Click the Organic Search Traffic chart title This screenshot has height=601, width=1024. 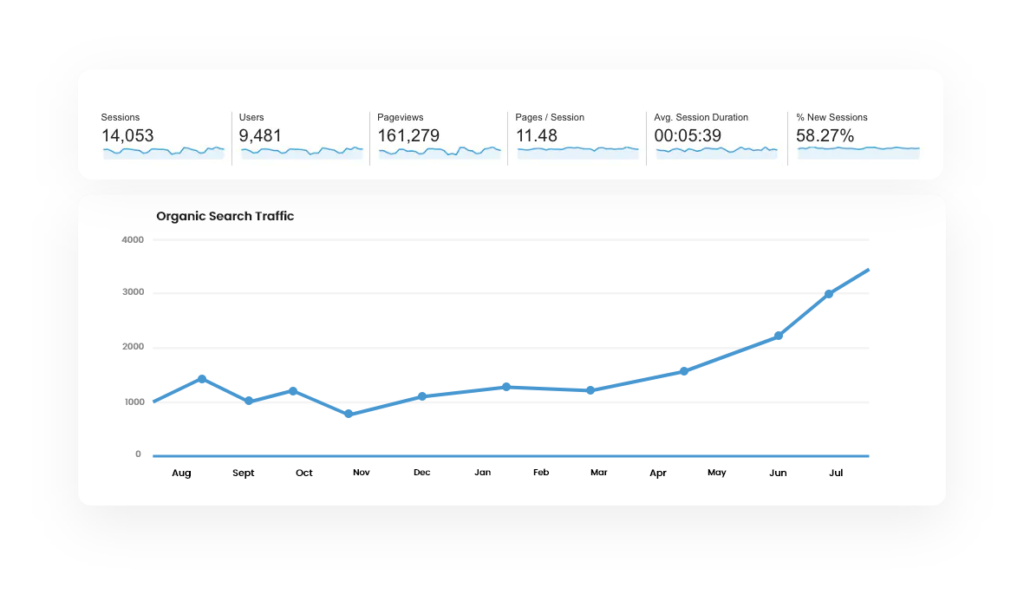click(x=225, y=216)
